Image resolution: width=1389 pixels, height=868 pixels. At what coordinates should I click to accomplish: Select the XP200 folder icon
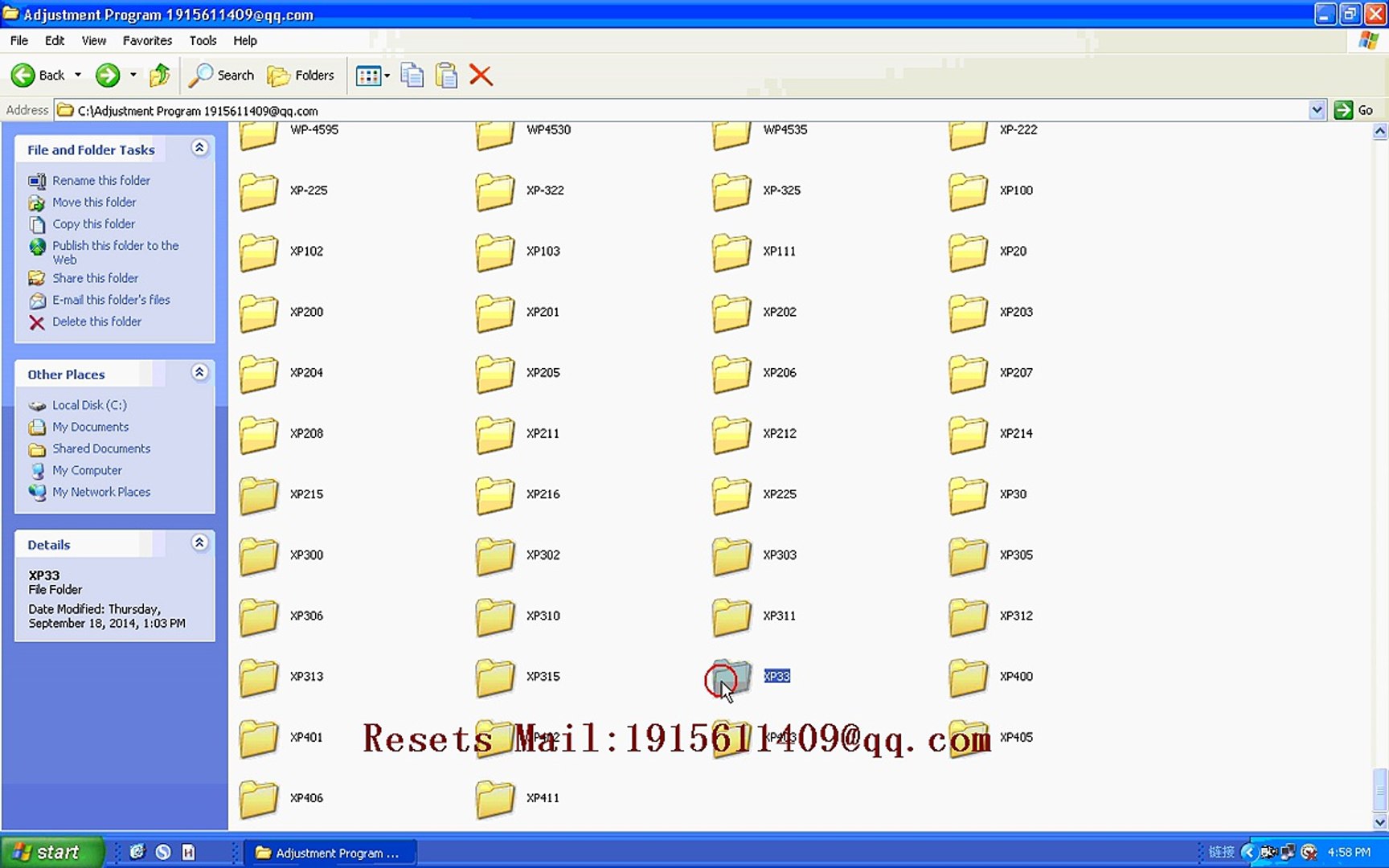click(x=259, y=313)
